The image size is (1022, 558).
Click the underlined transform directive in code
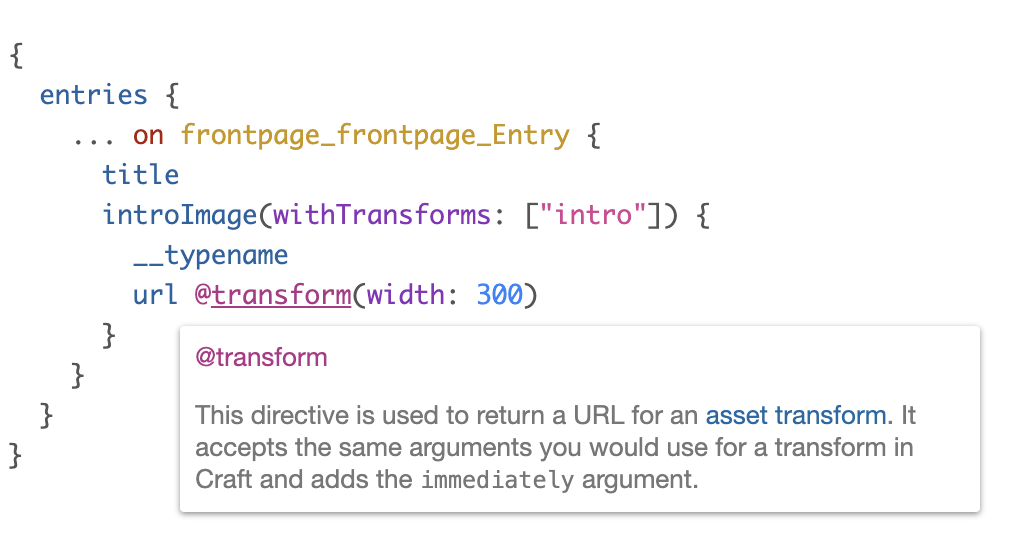[281, 295]
